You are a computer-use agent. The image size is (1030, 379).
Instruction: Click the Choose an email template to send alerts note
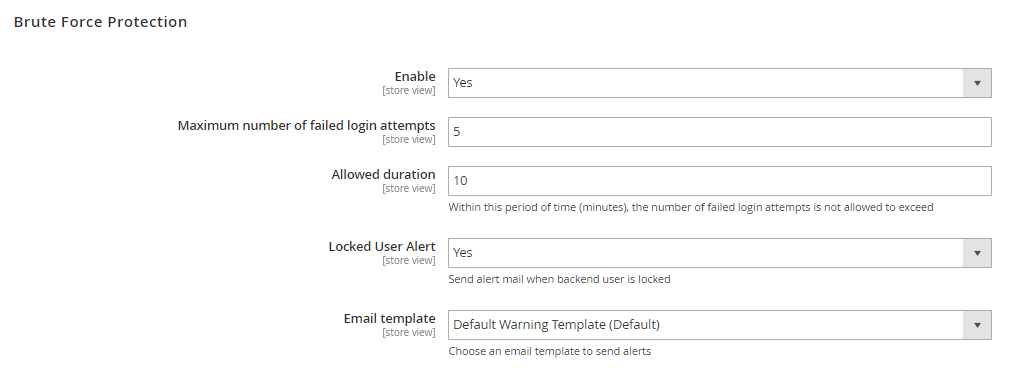[550, 351]
